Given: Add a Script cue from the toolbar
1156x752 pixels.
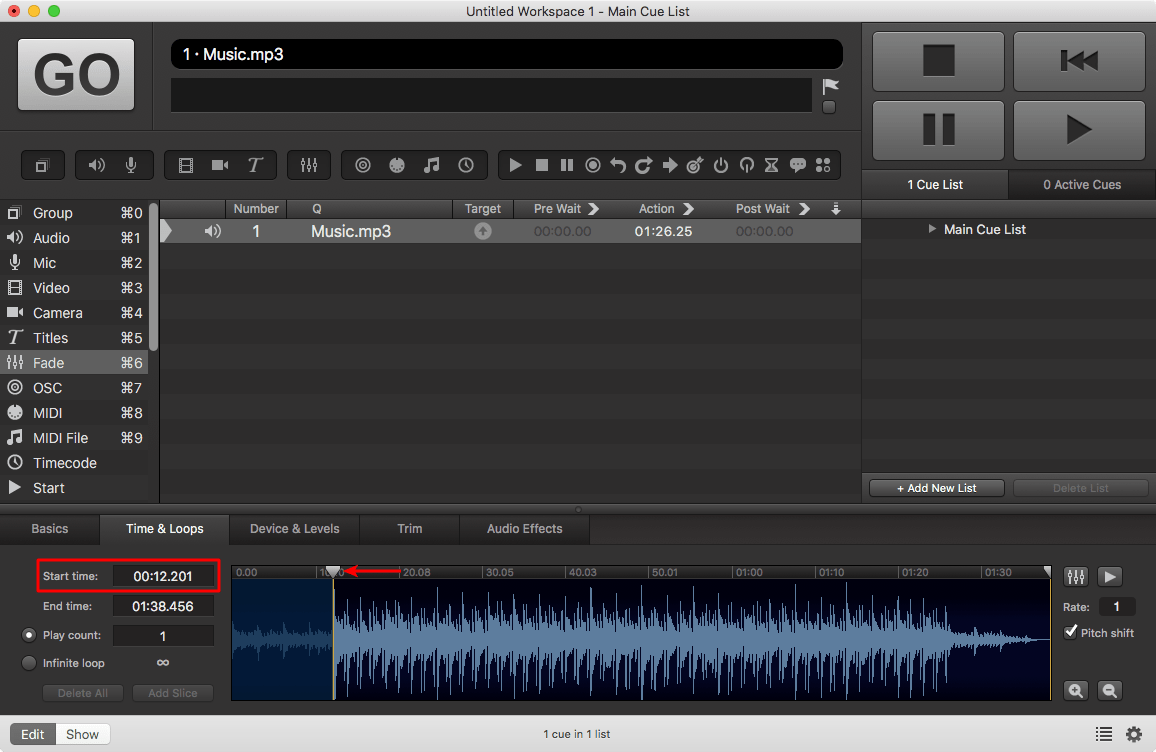Looking at the screenshot, I should click(824, 165).
